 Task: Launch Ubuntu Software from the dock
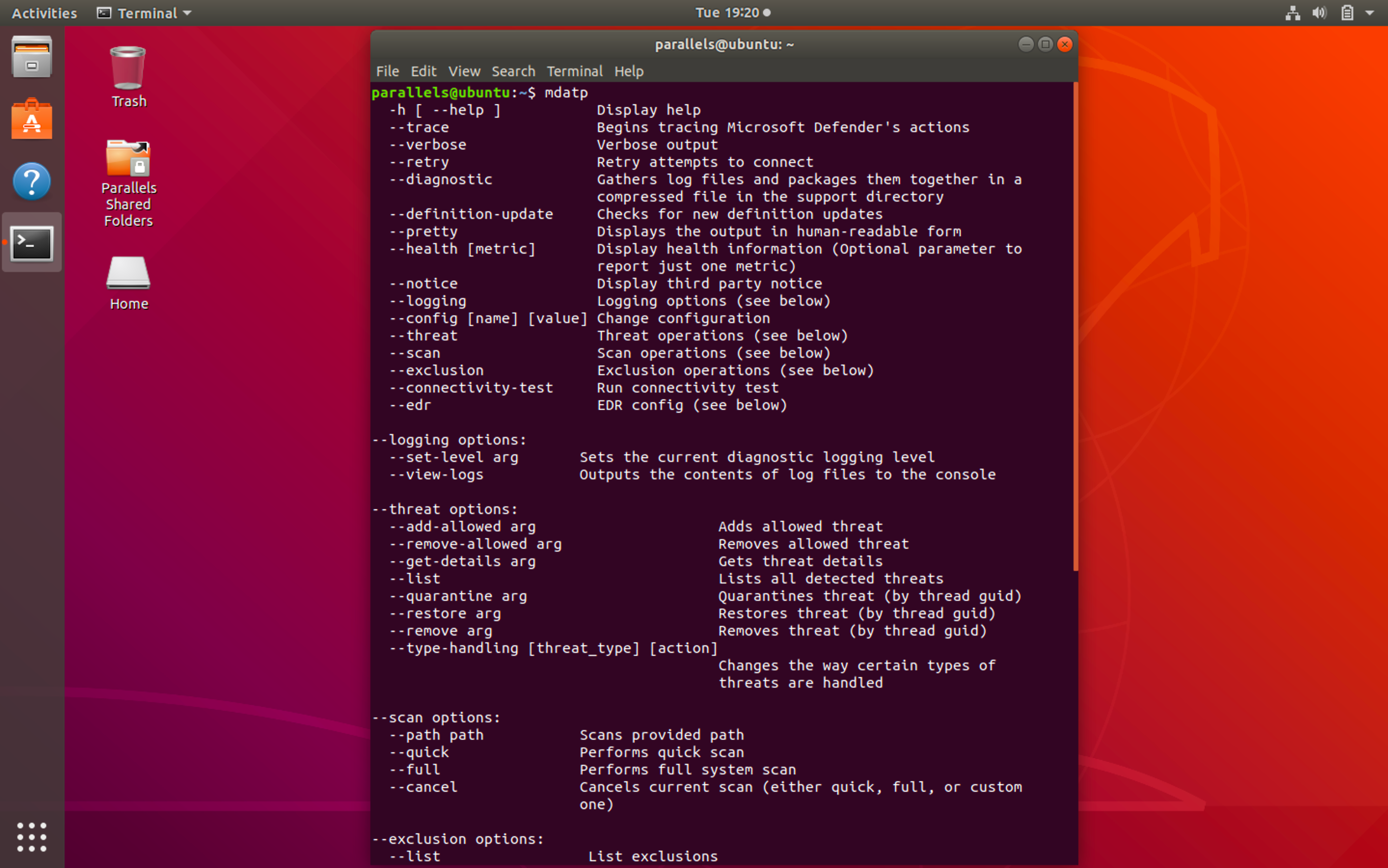coord(31,119)
